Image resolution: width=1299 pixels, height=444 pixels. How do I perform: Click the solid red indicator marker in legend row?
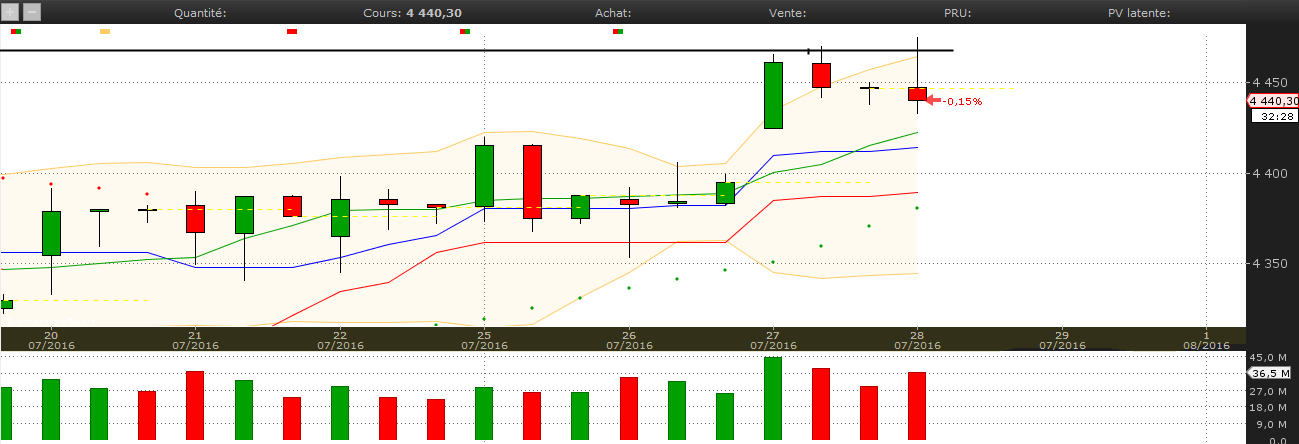[x=292, y=32]
